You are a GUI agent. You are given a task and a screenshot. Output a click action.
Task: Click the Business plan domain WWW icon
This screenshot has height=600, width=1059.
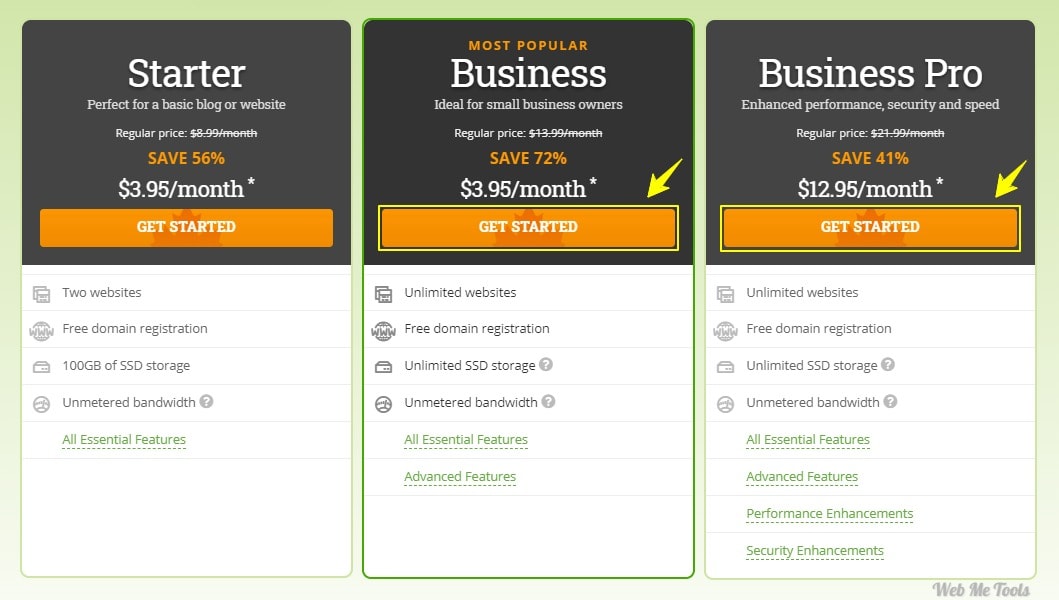pos(383,331)
